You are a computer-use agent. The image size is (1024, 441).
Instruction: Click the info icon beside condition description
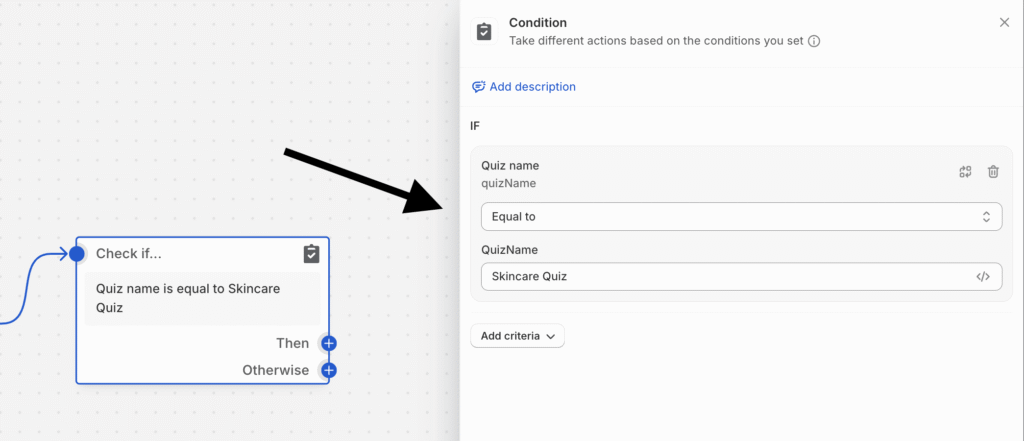click(814, 41)
